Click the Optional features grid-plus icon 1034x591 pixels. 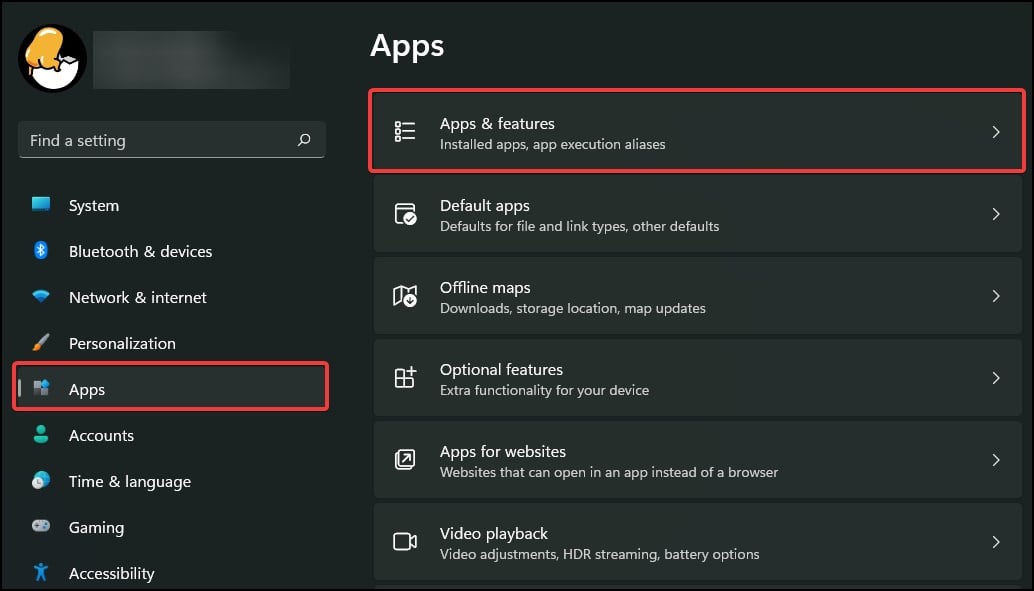click(405, 377)
